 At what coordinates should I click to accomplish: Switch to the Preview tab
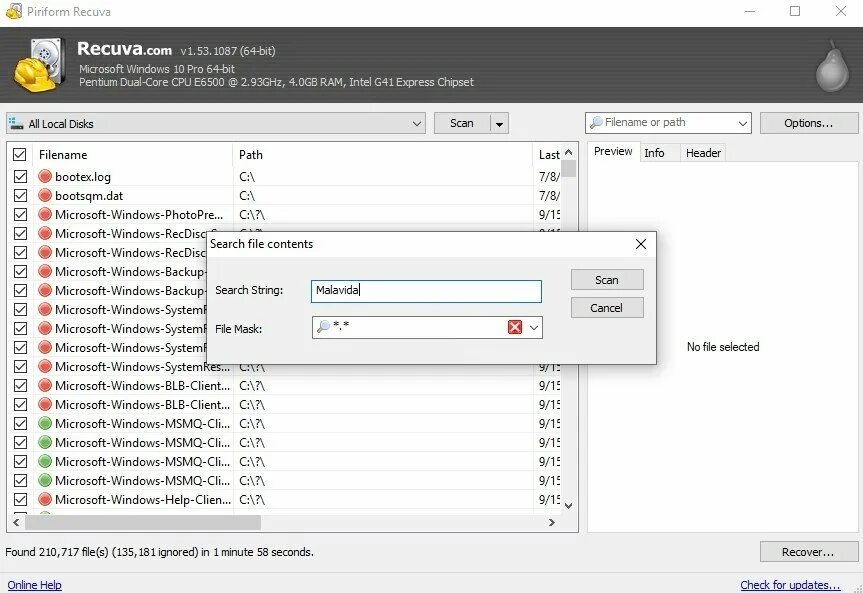(x=613, y=151)
